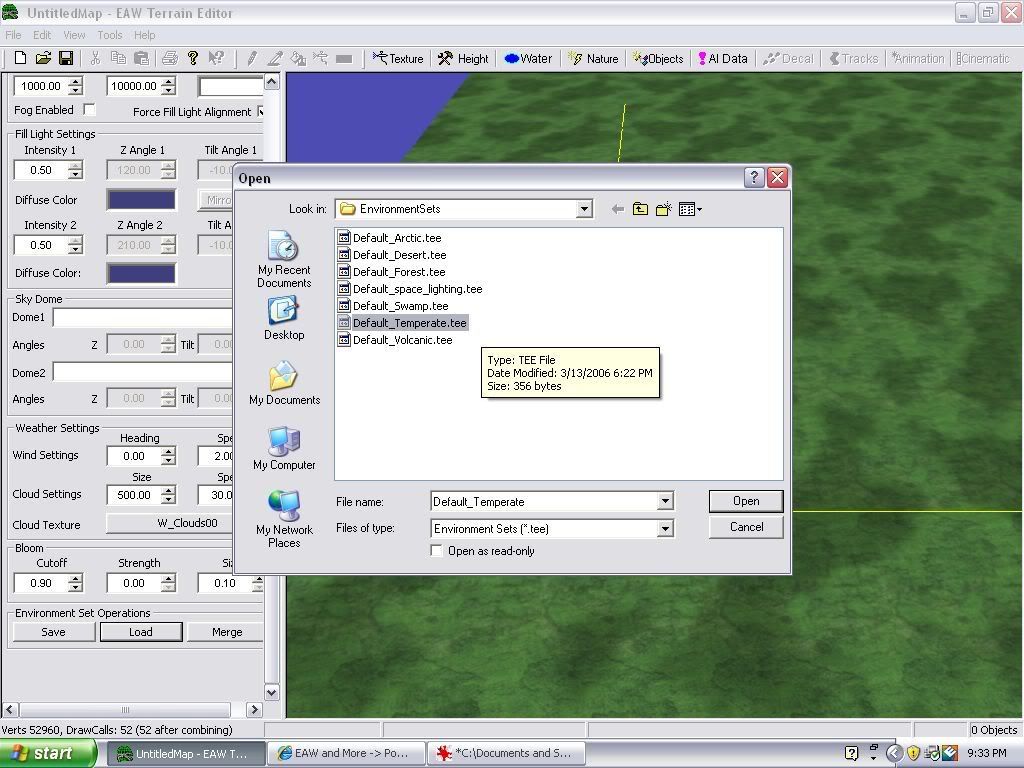The height and width of the screenshot is (768, 1024).
Task: Create new folder in Open dialog
Action: (x=664, y=209)
